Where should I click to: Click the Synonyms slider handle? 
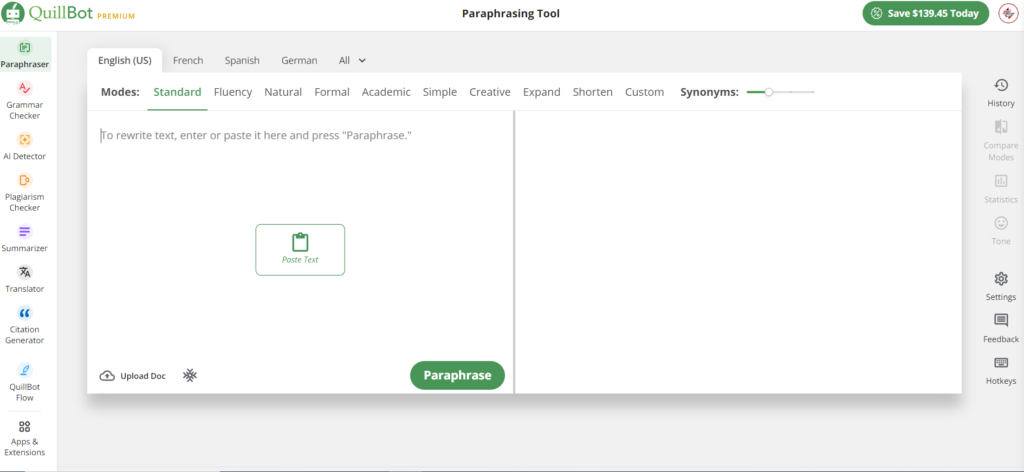pyautogui.click(x=769, y=92)
